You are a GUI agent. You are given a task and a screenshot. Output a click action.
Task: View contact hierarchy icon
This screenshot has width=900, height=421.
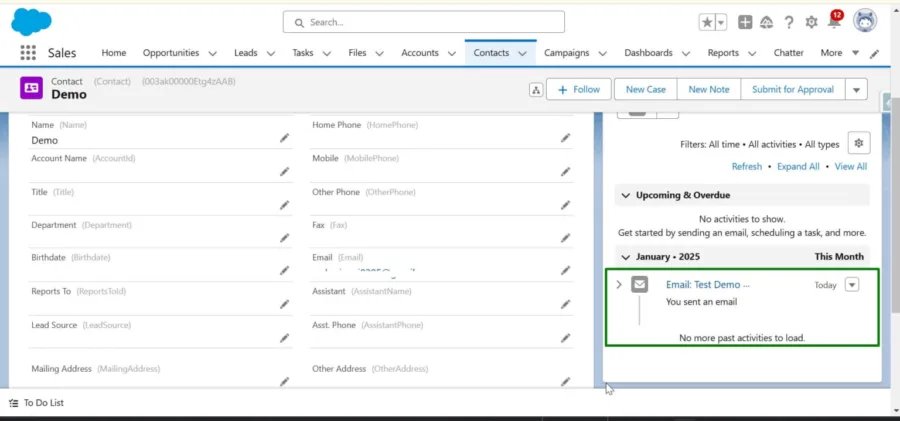pyautogui.click(x=536, y=90)
